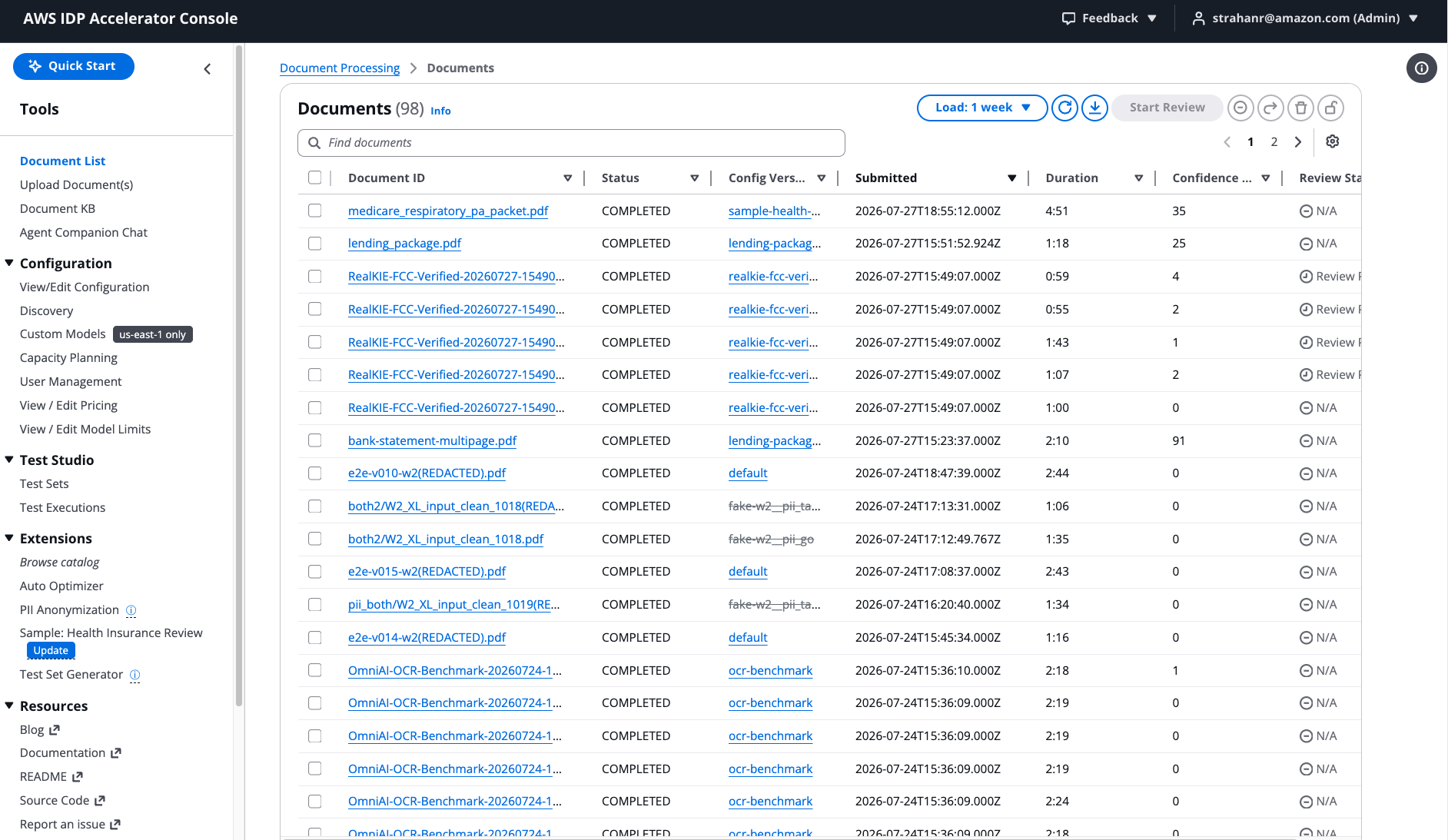
Task: Collapse the Resources section
Action: coord(9,706)
